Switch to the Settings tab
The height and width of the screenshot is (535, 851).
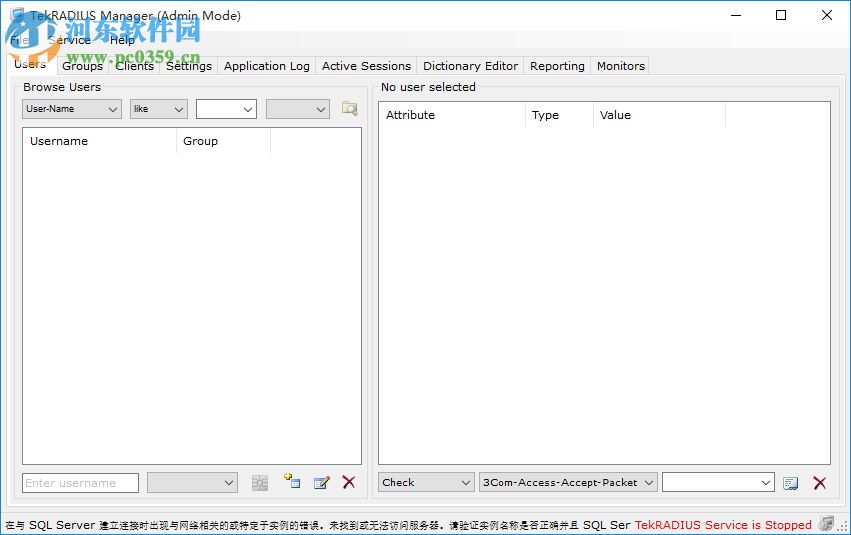pos(189,66)
